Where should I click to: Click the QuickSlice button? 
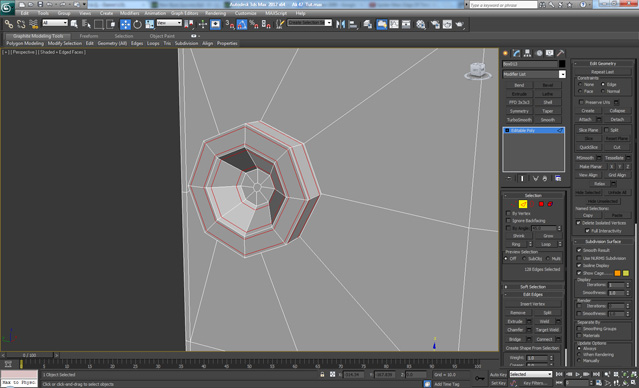588,147
